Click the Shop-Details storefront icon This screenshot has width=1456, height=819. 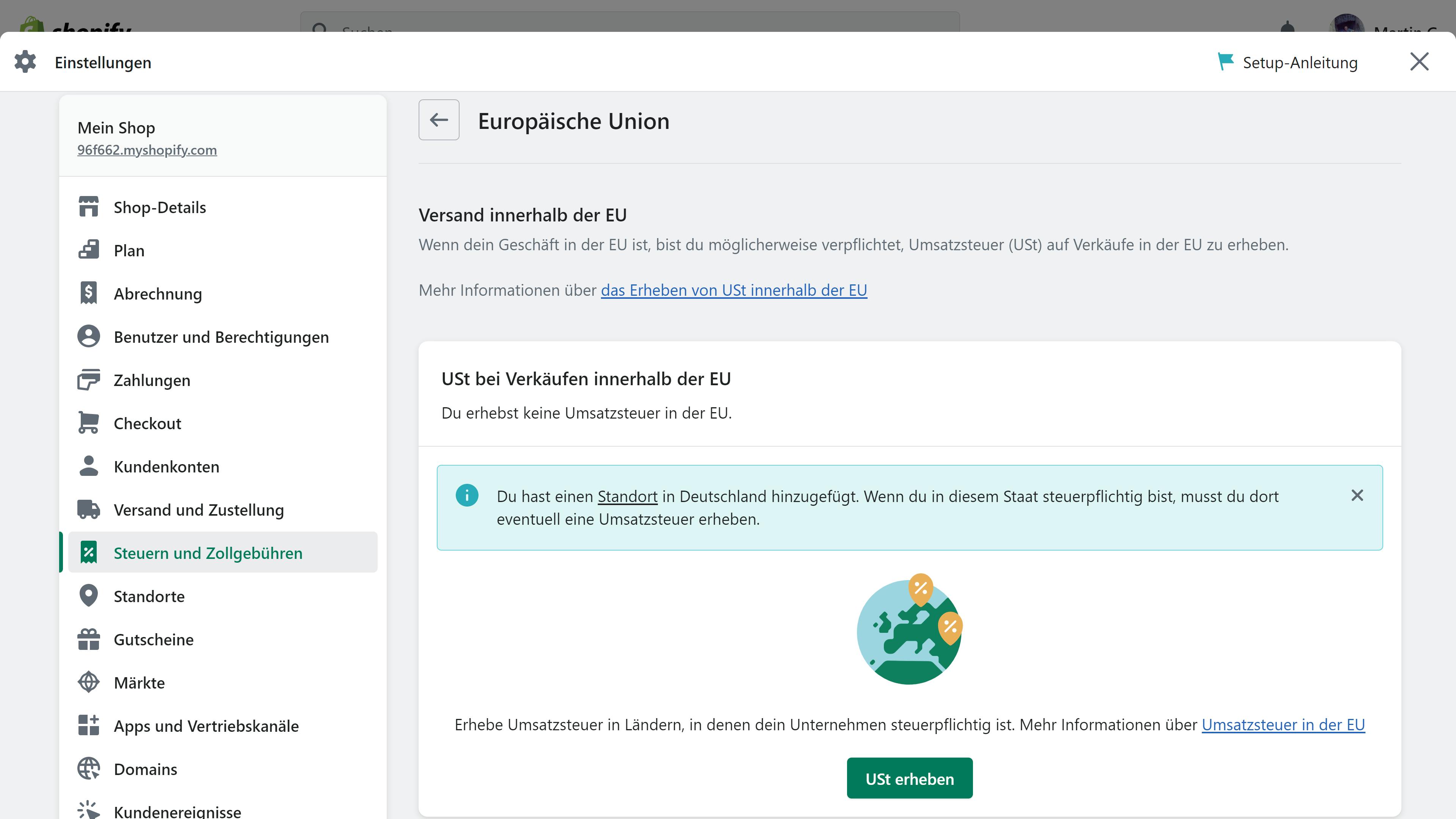click(x=89, y=207)
